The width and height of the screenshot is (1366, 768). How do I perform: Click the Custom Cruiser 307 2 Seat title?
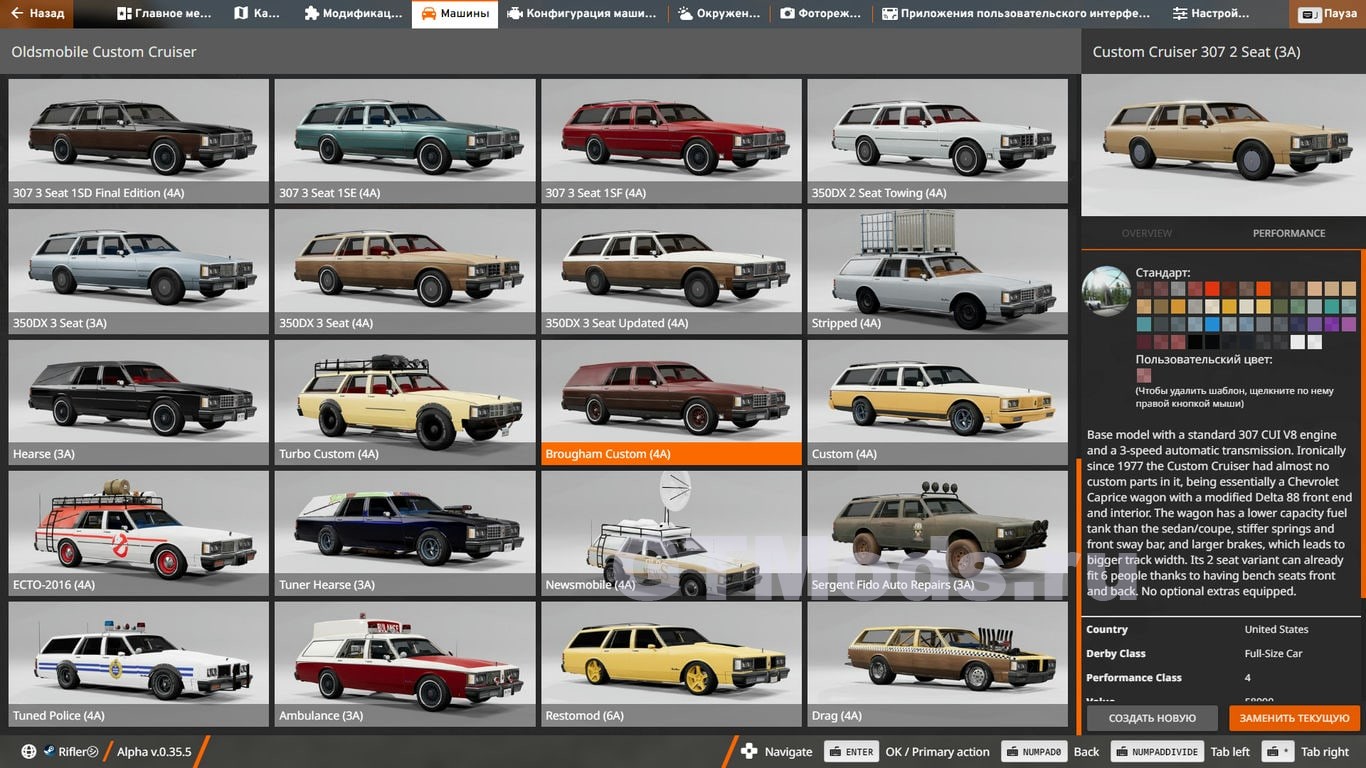[1196, 52]
